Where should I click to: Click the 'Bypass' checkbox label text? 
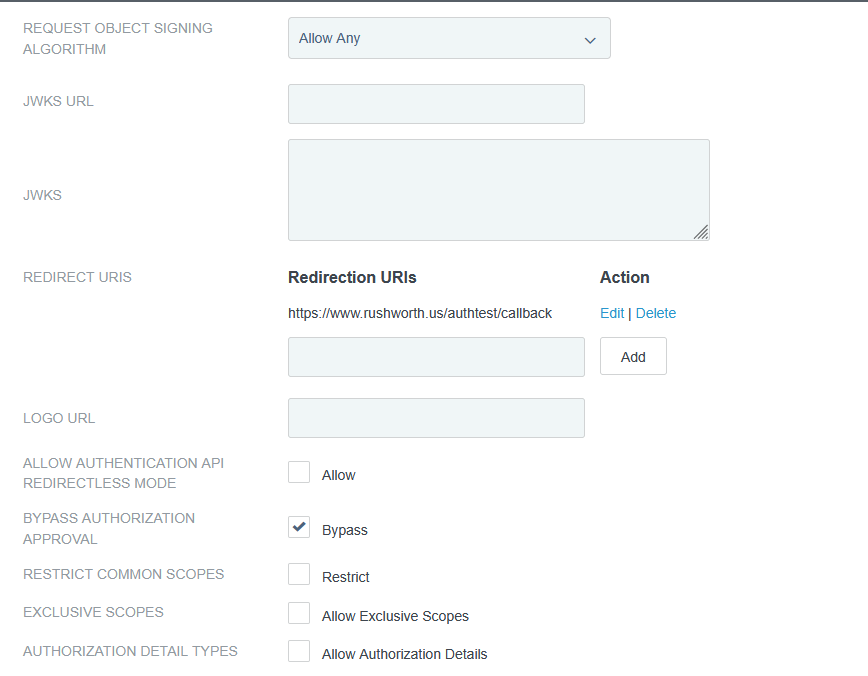345,530
